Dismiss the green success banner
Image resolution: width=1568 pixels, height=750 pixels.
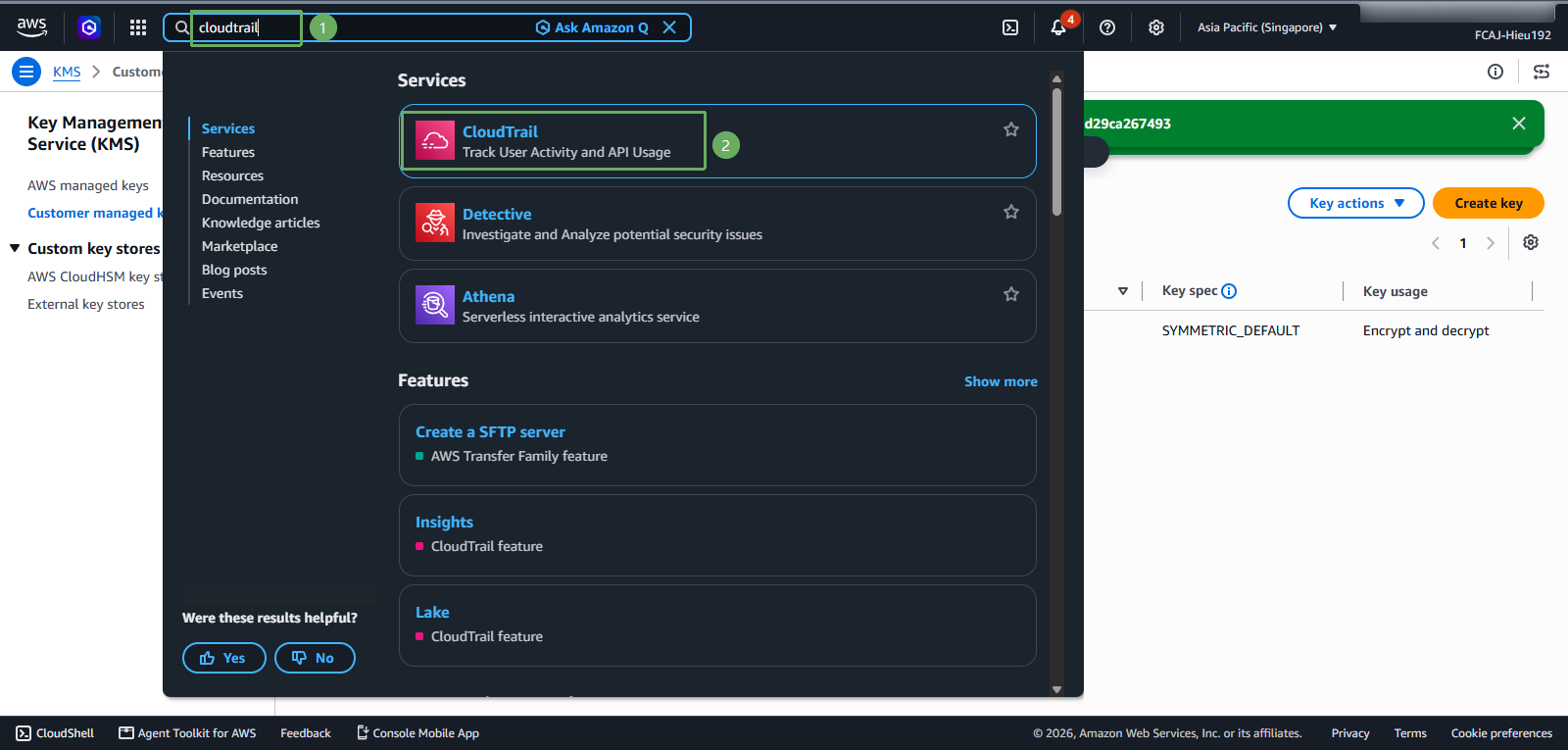1519,124
